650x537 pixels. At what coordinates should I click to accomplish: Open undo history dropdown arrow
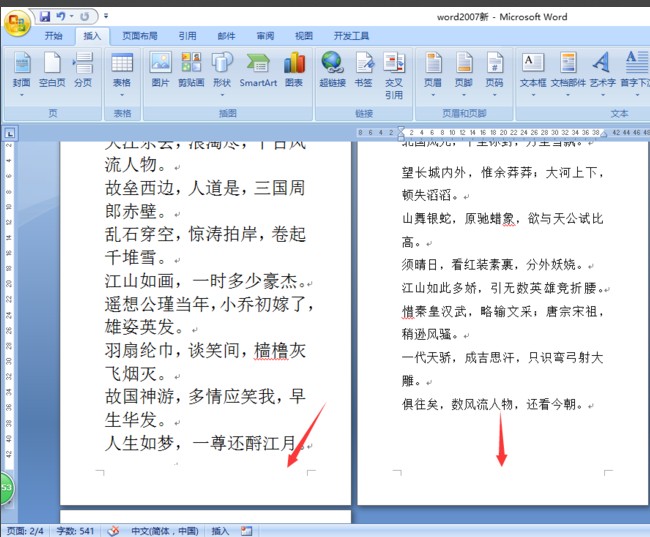tap(71, 17)
